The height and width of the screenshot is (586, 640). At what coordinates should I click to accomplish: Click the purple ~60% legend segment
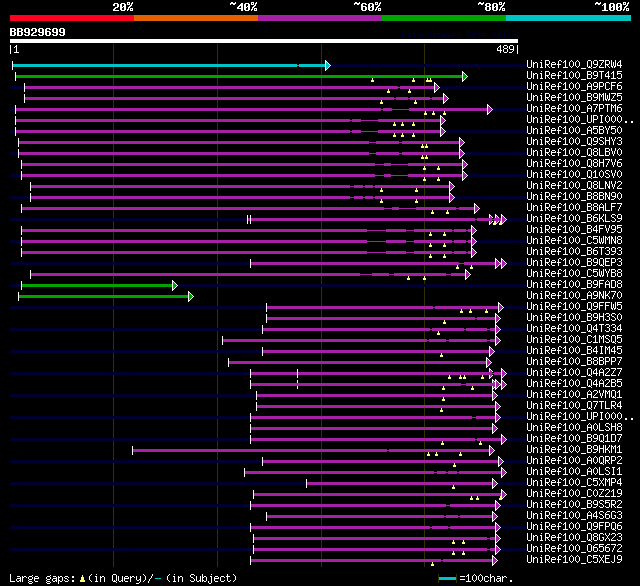[320, 18]
